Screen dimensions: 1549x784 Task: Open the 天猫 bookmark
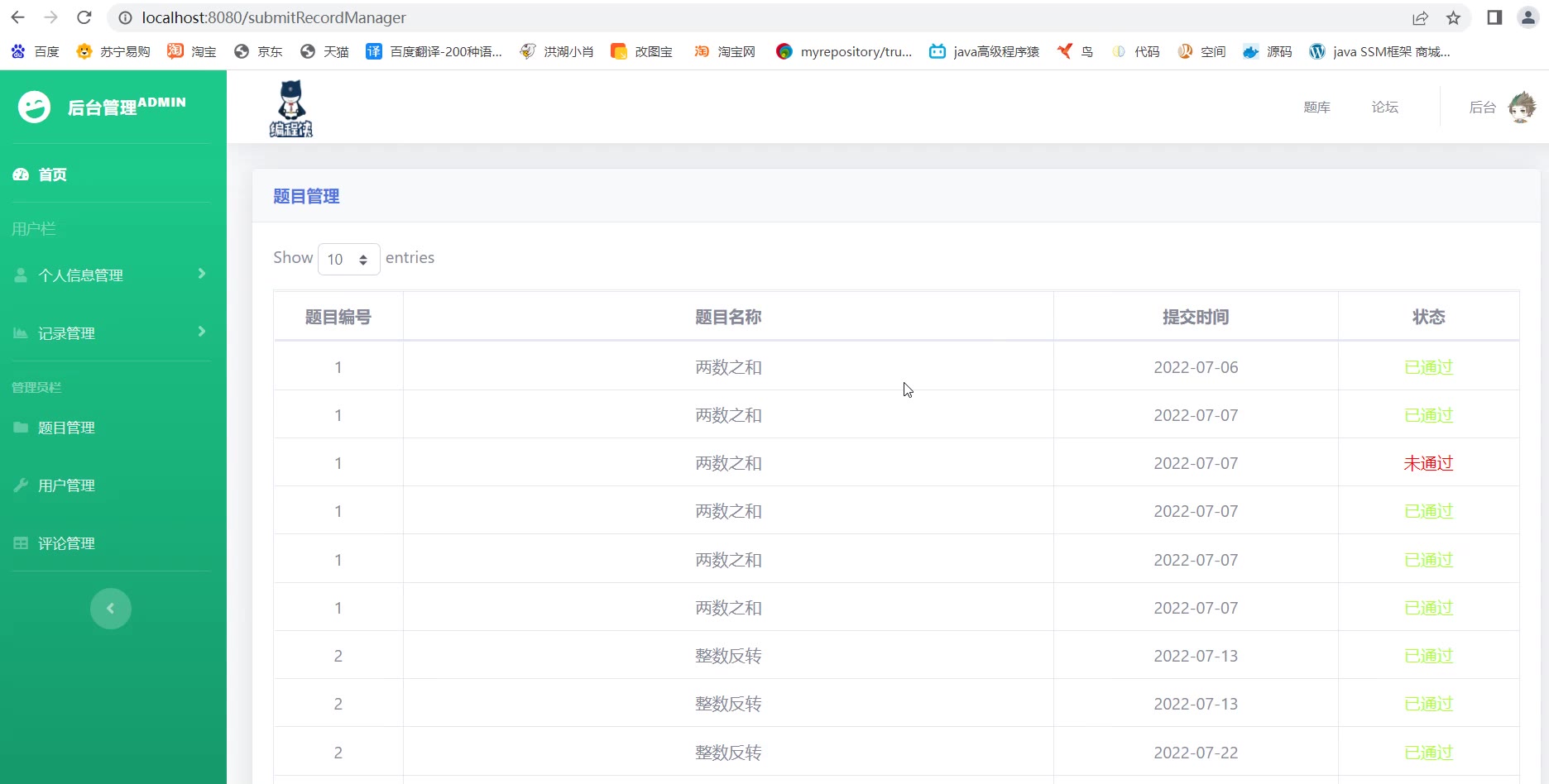(324, 51)
